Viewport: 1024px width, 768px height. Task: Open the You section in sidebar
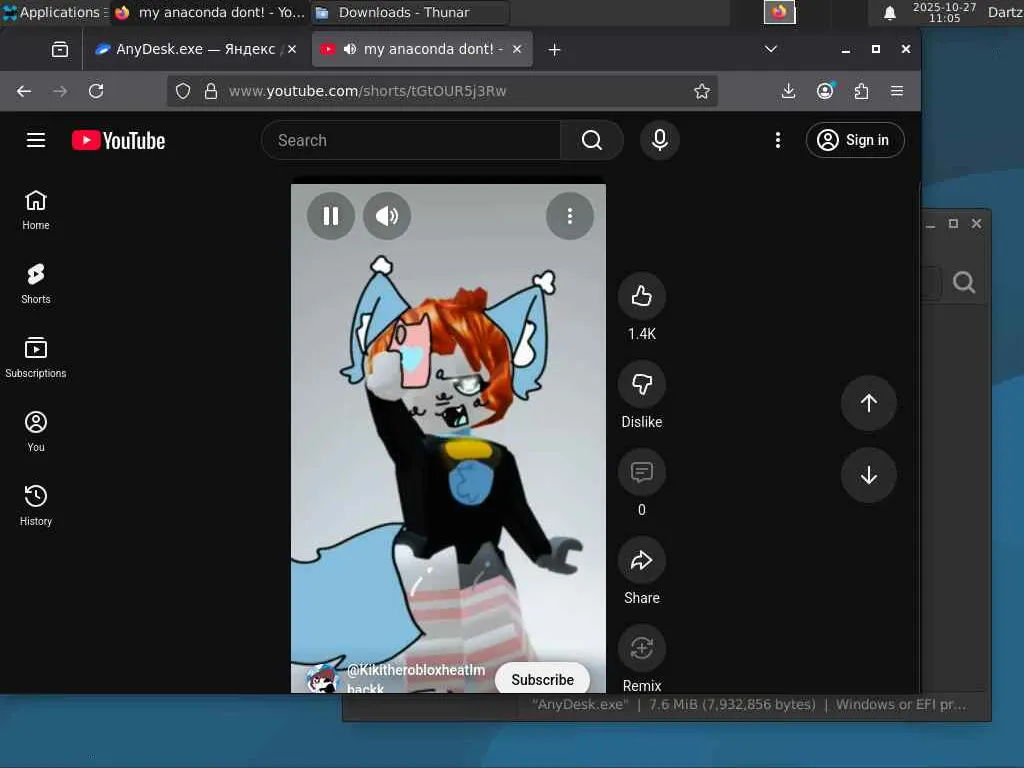(36, 431)
